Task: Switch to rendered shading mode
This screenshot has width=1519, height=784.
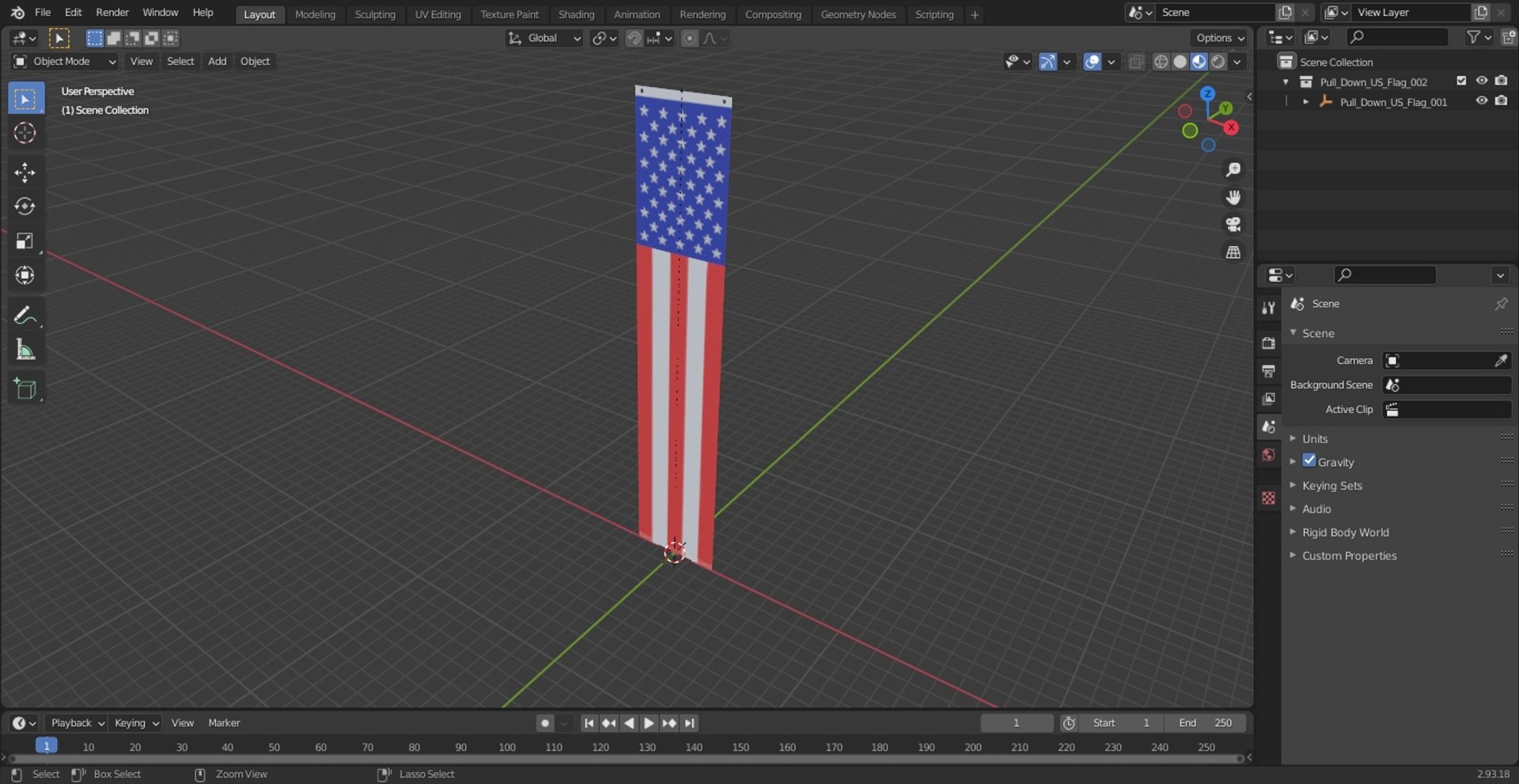Action: (x=1218, y=62)
